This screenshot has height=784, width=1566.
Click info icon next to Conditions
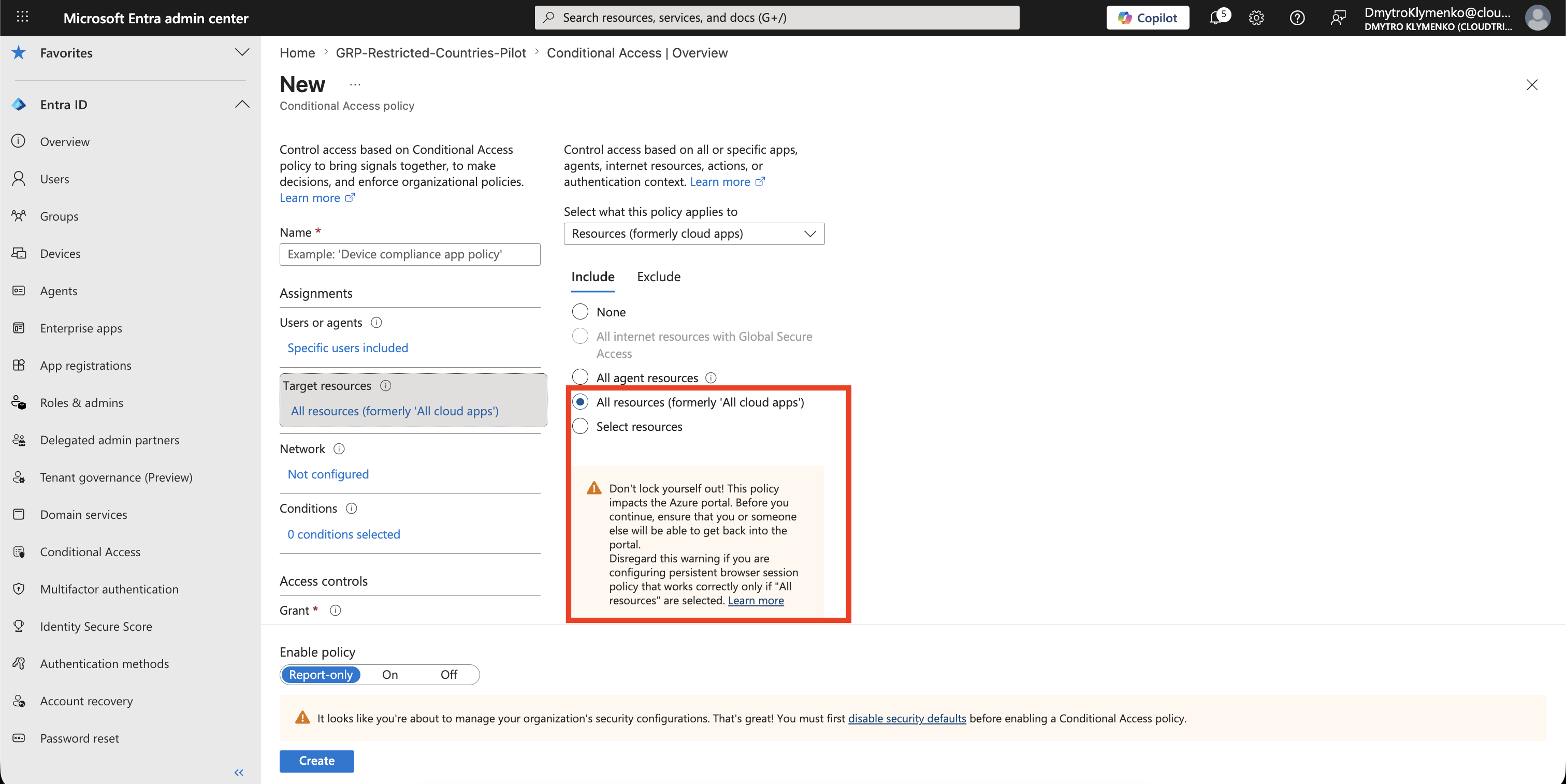pyautogui.click(x=352, y=508)
